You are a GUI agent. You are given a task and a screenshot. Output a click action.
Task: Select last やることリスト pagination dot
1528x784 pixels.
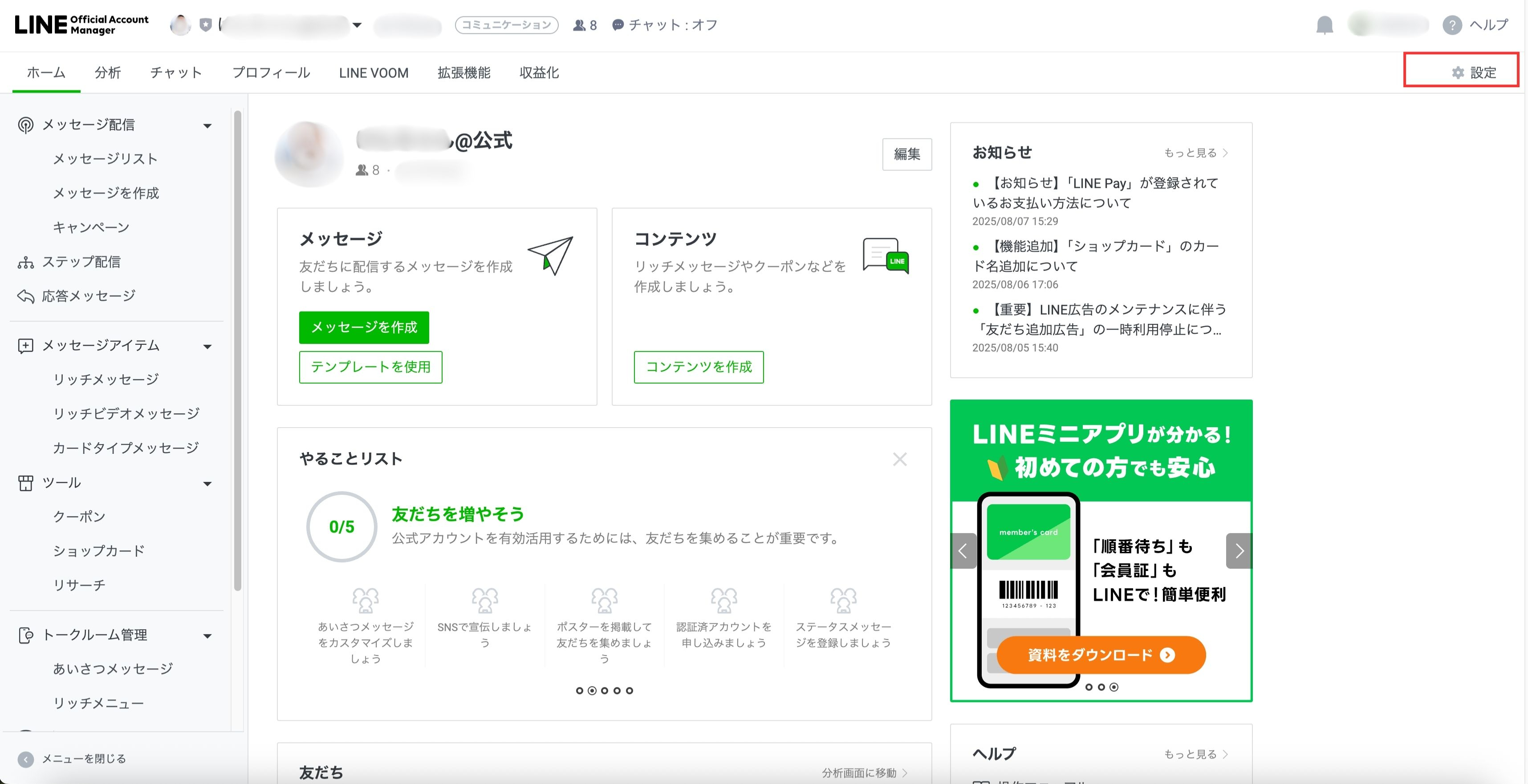[x=630, y=691]
